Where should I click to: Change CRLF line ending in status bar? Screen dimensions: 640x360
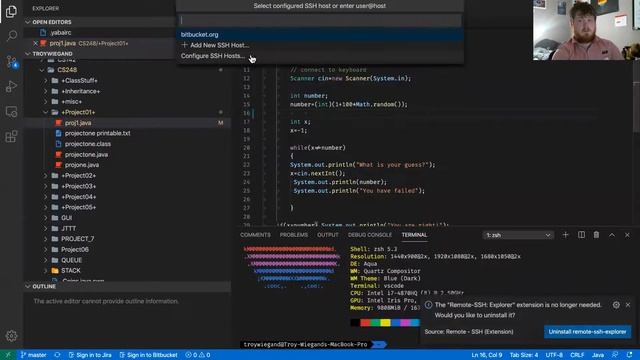tap(577, 355)
